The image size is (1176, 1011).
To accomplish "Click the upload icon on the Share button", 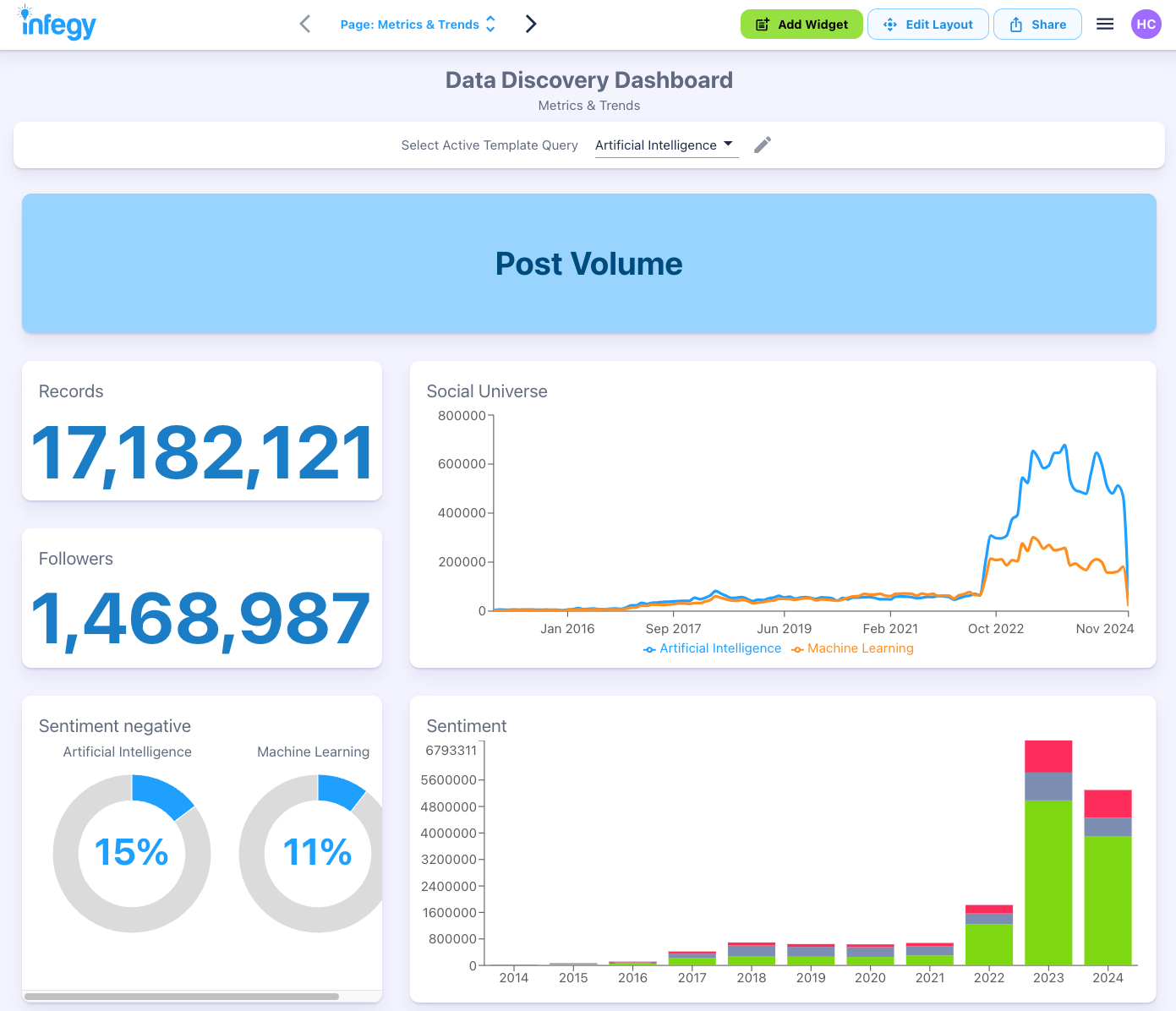I will coord(1015,25).
